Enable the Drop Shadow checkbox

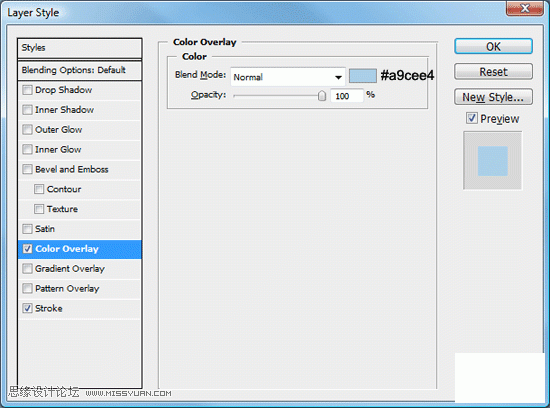pos(27,90)
